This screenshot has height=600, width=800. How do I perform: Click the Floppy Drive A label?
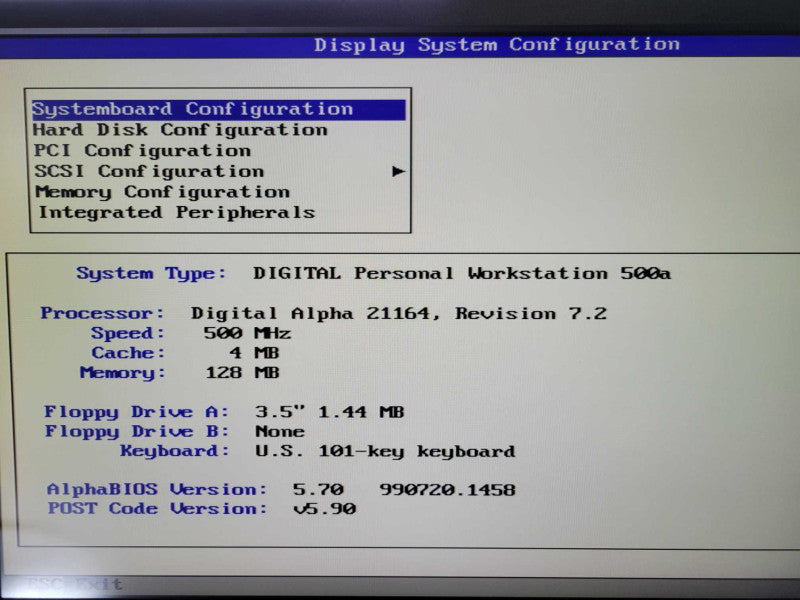coord(136,412)
